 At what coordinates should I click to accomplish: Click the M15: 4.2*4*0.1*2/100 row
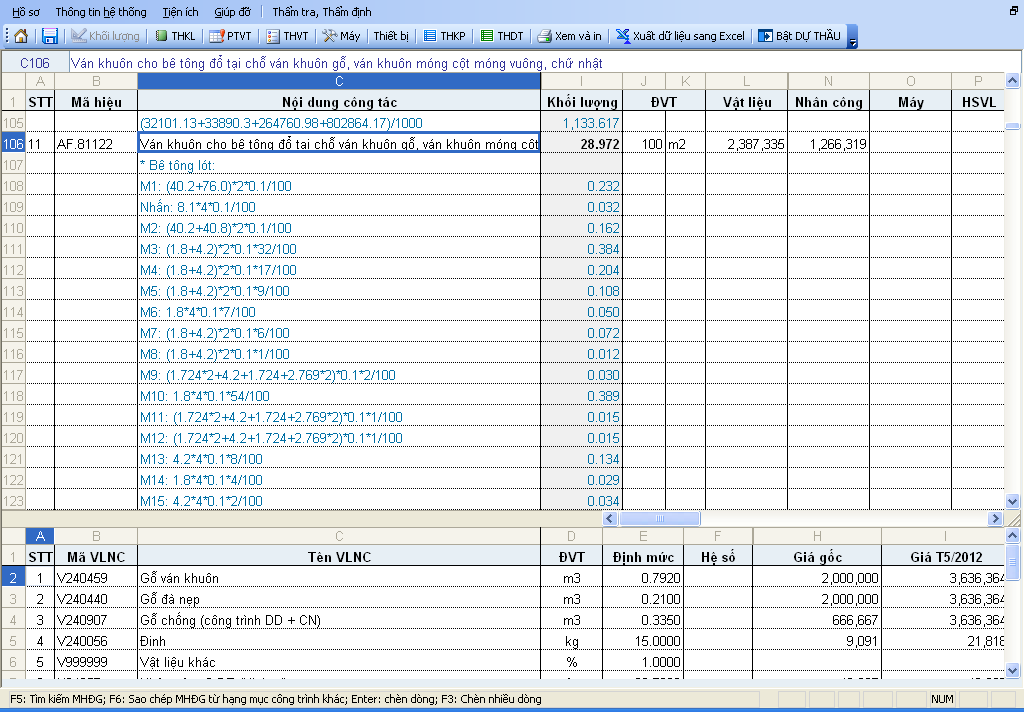click(x=339, y=500)
